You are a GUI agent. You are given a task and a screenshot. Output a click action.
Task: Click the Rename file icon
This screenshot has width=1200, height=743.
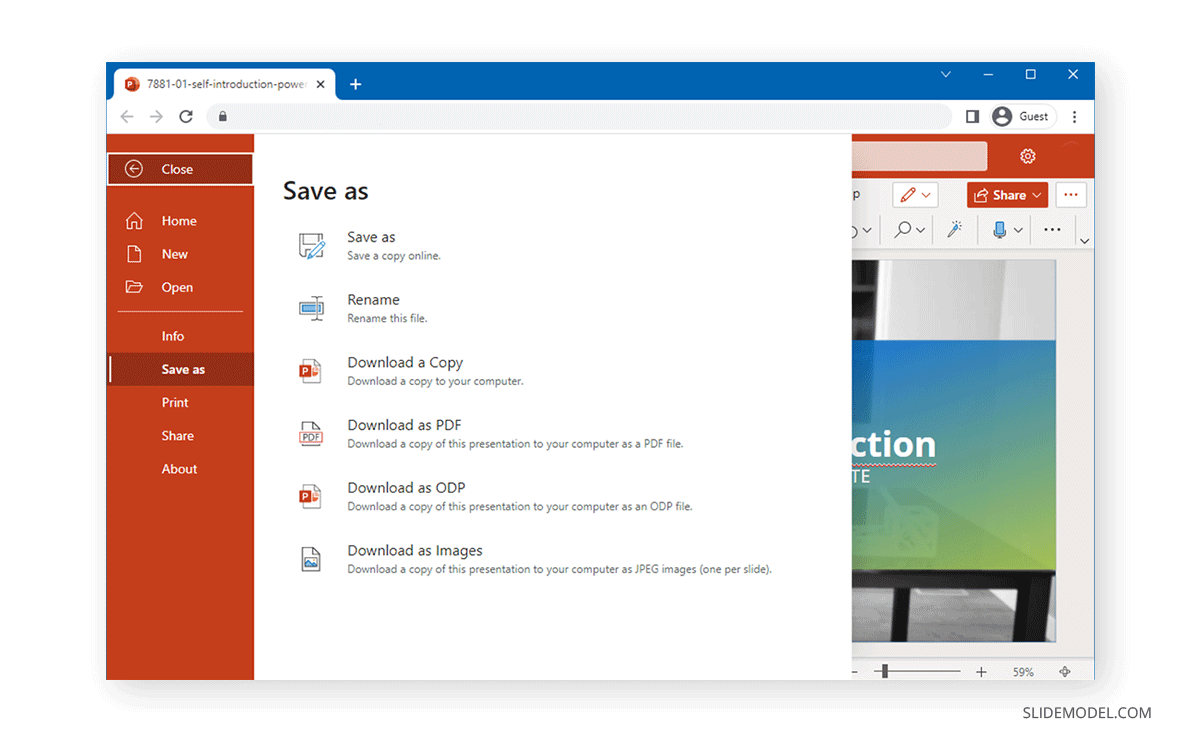[x=311, y=308]
